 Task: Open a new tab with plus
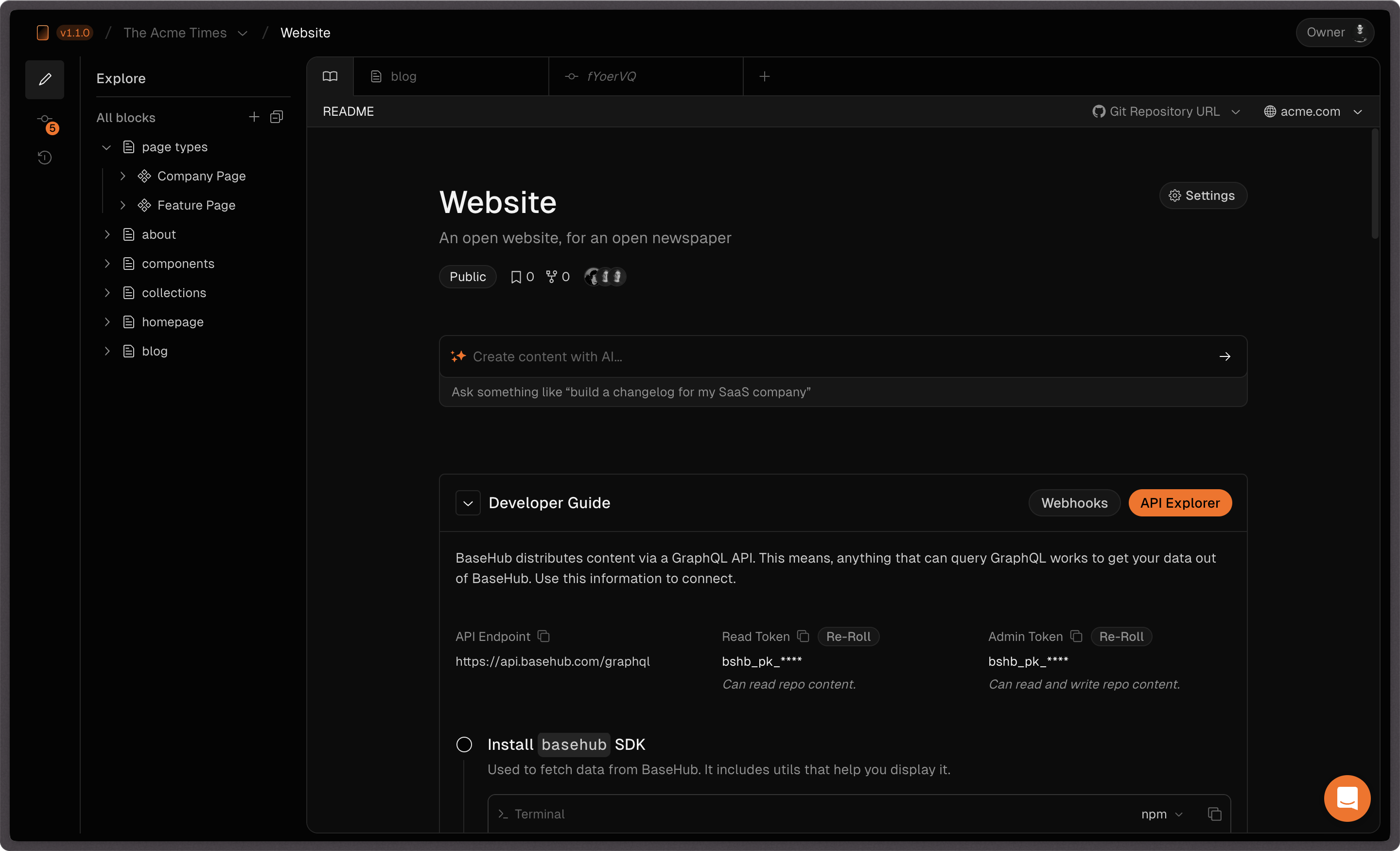(765, 76)
